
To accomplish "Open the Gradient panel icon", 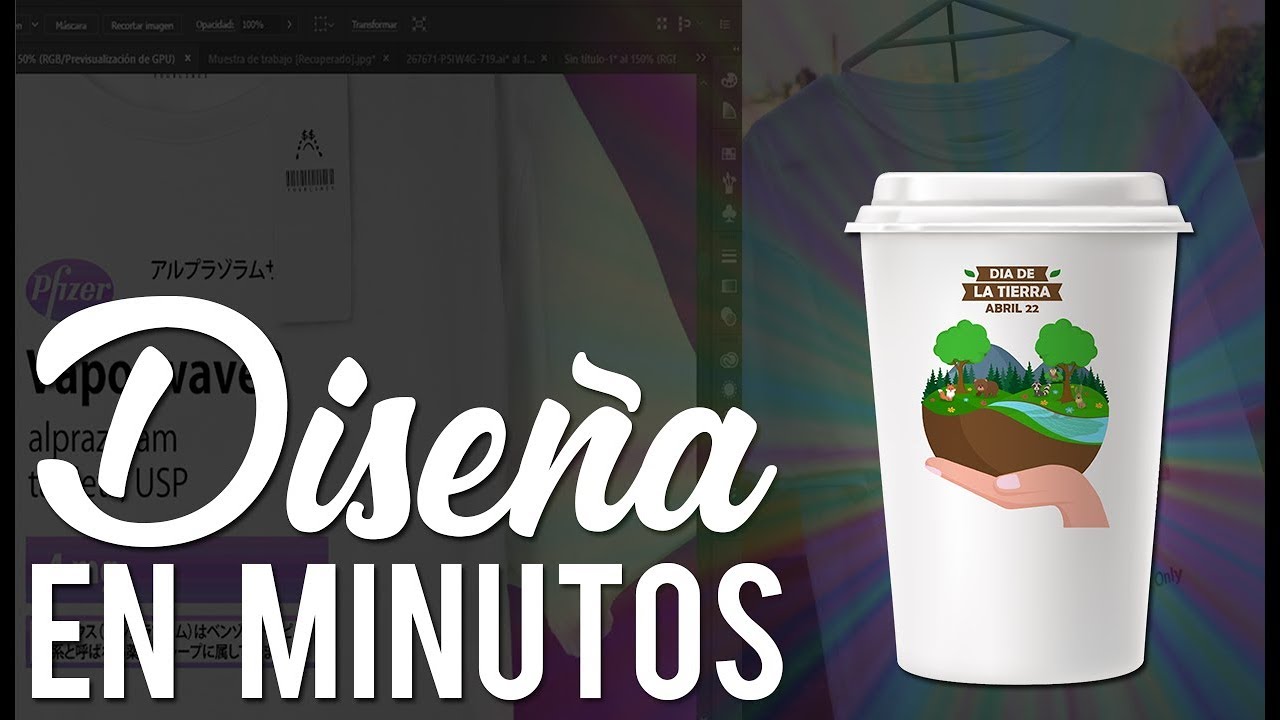I will click(729, 286).
